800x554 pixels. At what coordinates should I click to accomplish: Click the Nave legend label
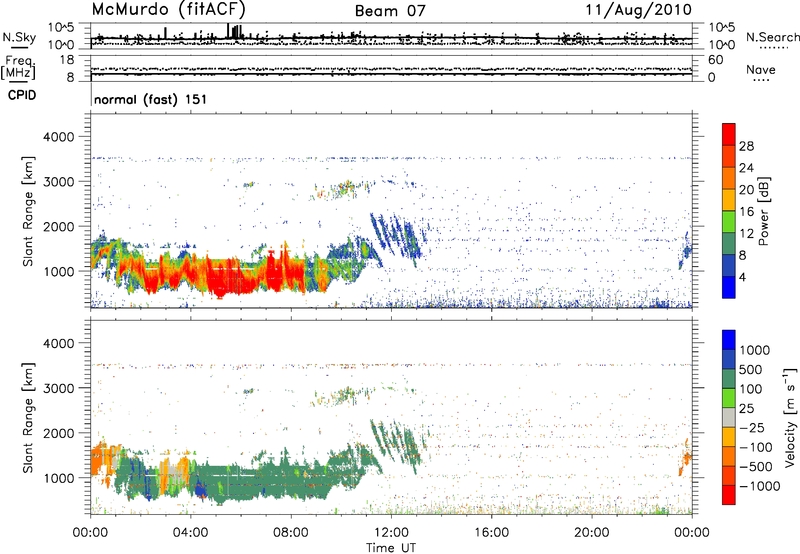(761, 70)
